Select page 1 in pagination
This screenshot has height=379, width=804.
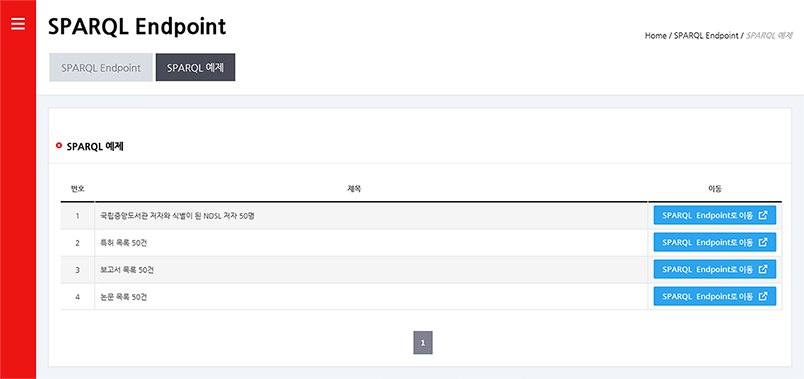click(423, 343)
